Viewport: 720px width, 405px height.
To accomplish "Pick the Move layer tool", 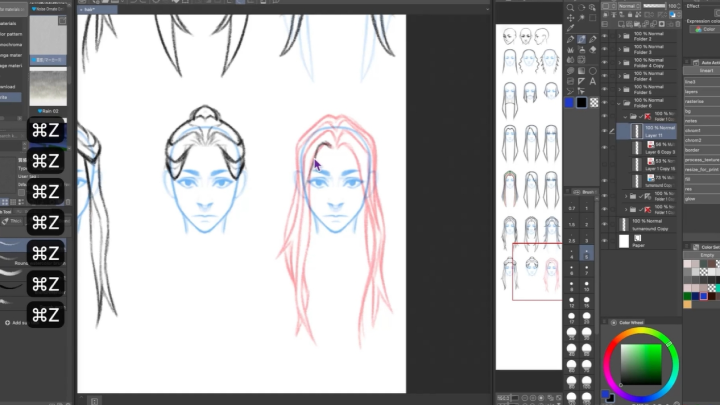I will tap(570, 18).
